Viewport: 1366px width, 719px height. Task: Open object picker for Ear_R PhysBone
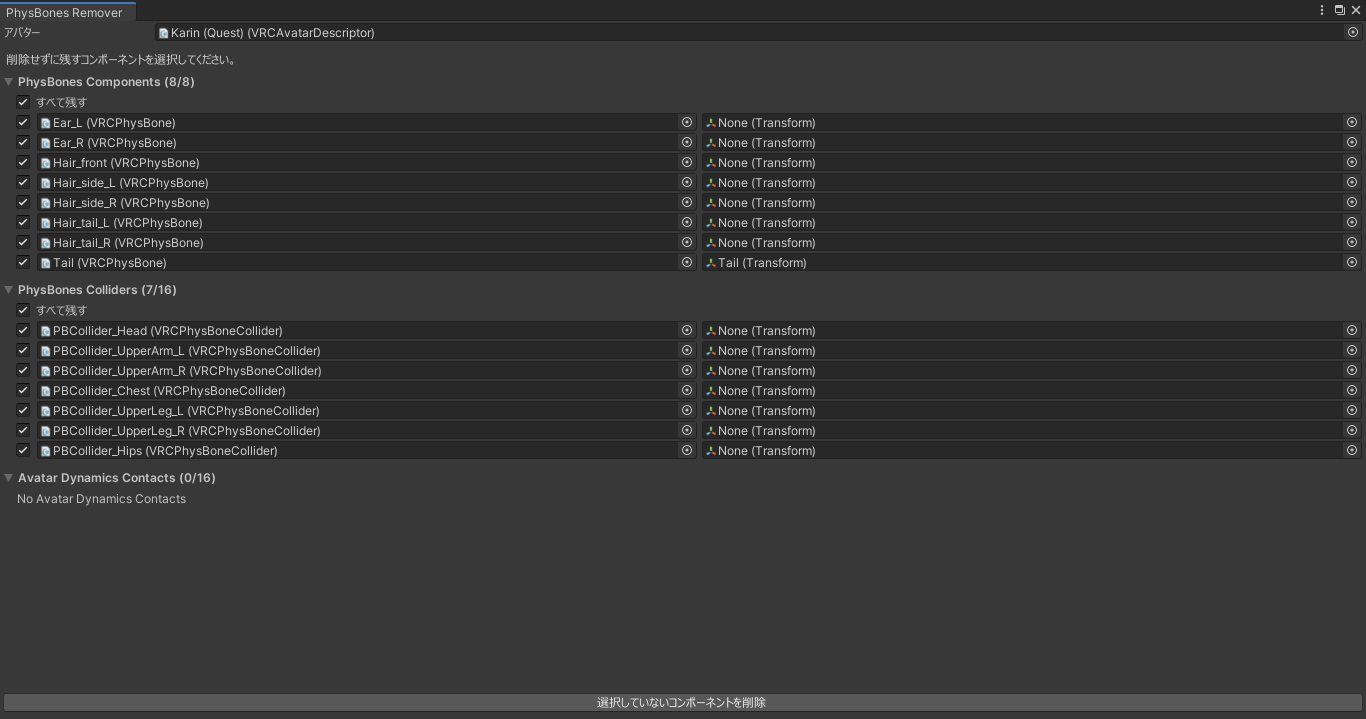(687, 142)
